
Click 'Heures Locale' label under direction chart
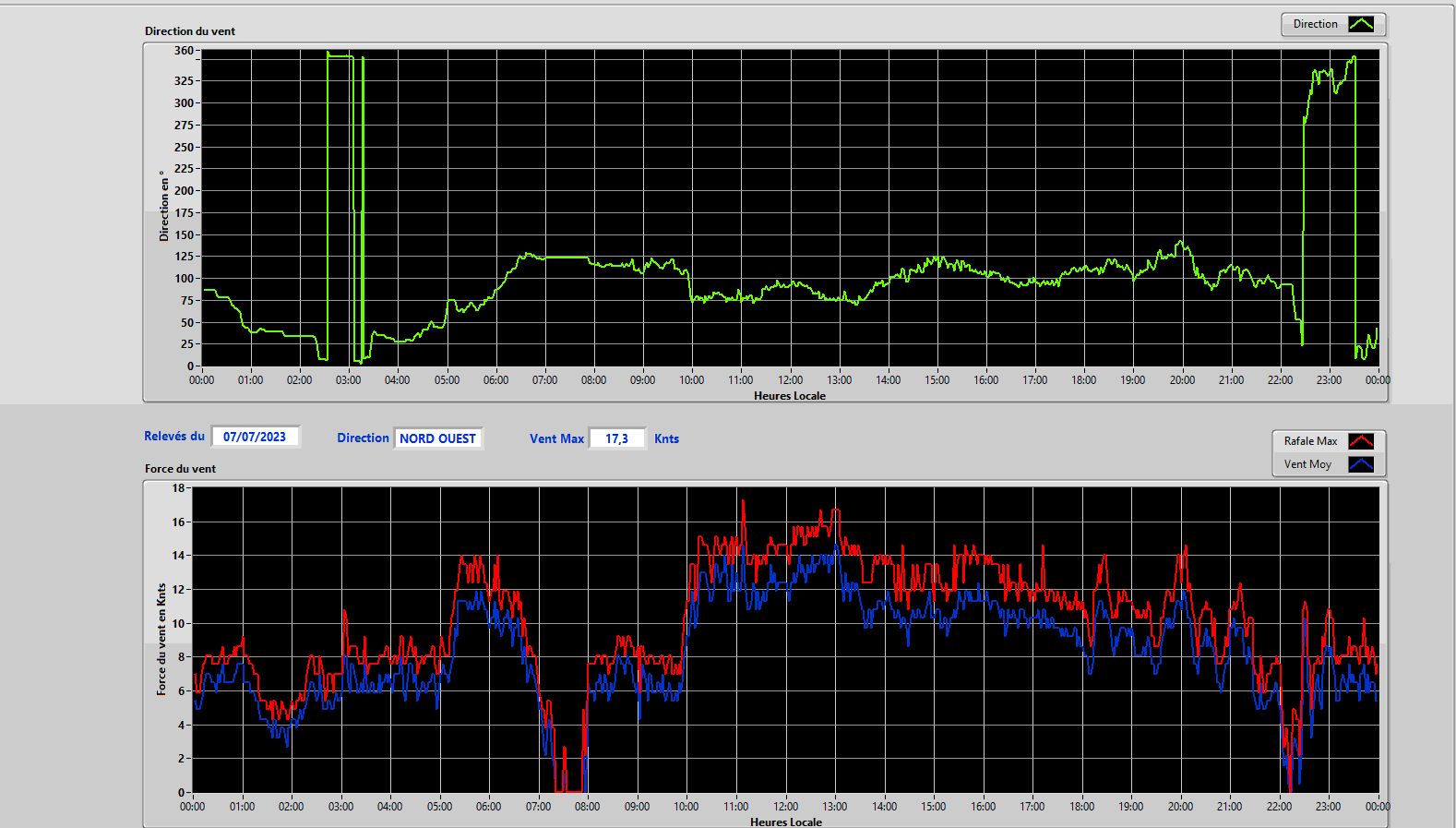790,395
